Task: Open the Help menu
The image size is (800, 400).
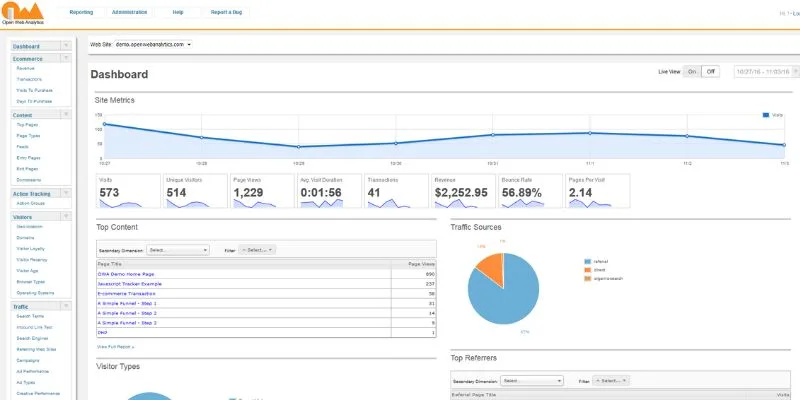Action: point(178,12)
